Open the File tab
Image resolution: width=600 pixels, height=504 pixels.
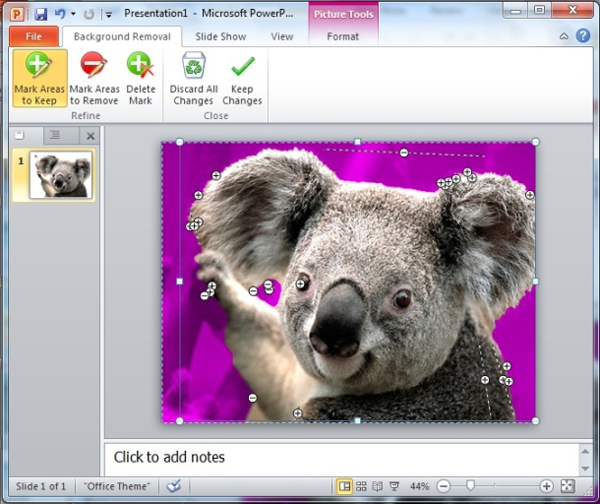tap(34, 36)
